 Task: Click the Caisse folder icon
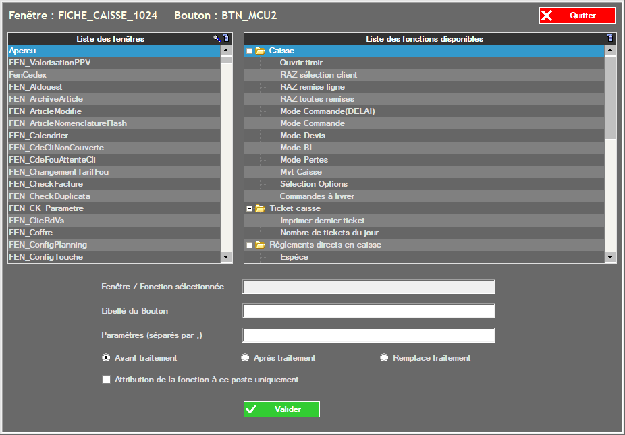tap(260, 50)
